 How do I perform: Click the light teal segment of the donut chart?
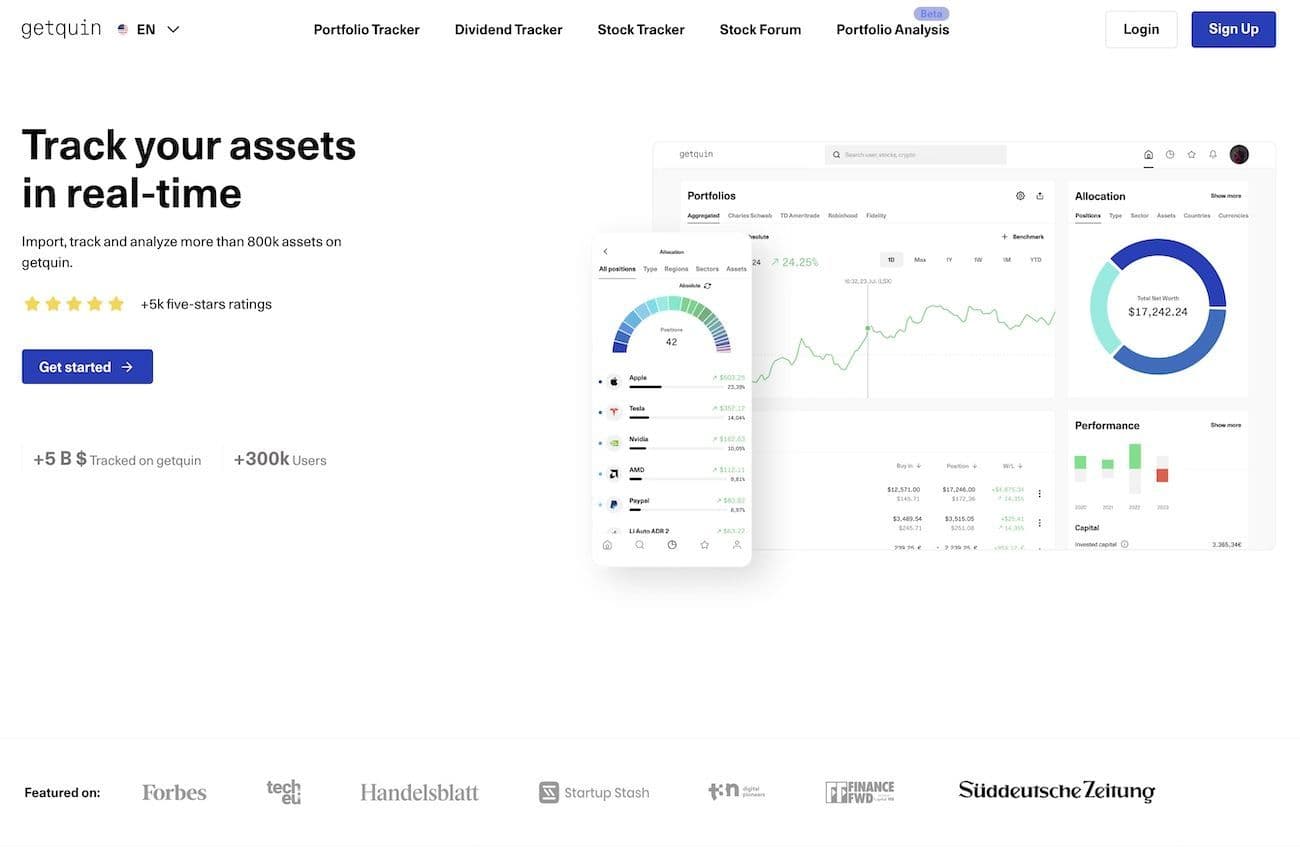(x=1101, y=306)
